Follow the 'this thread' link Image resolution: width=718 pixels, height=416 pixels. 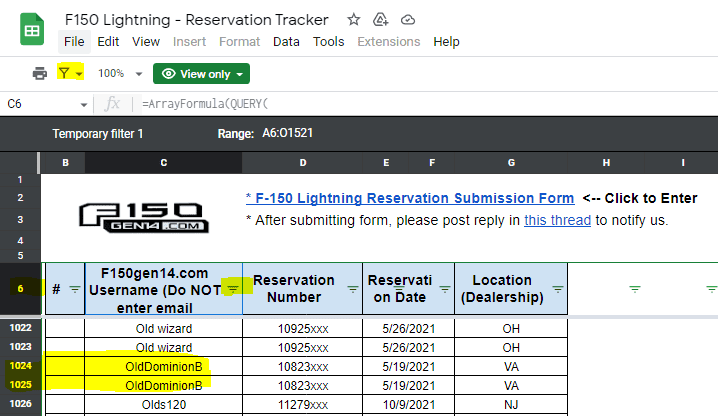point(557,220)
